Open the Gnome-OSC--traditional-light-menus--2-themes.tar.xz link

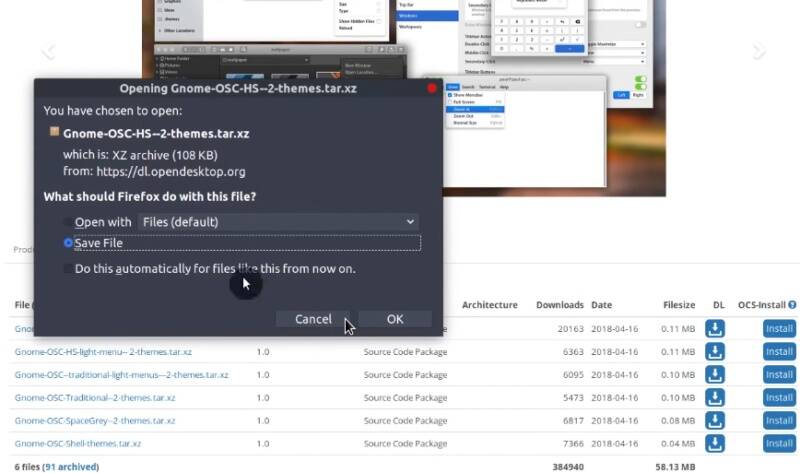[121, 375]
